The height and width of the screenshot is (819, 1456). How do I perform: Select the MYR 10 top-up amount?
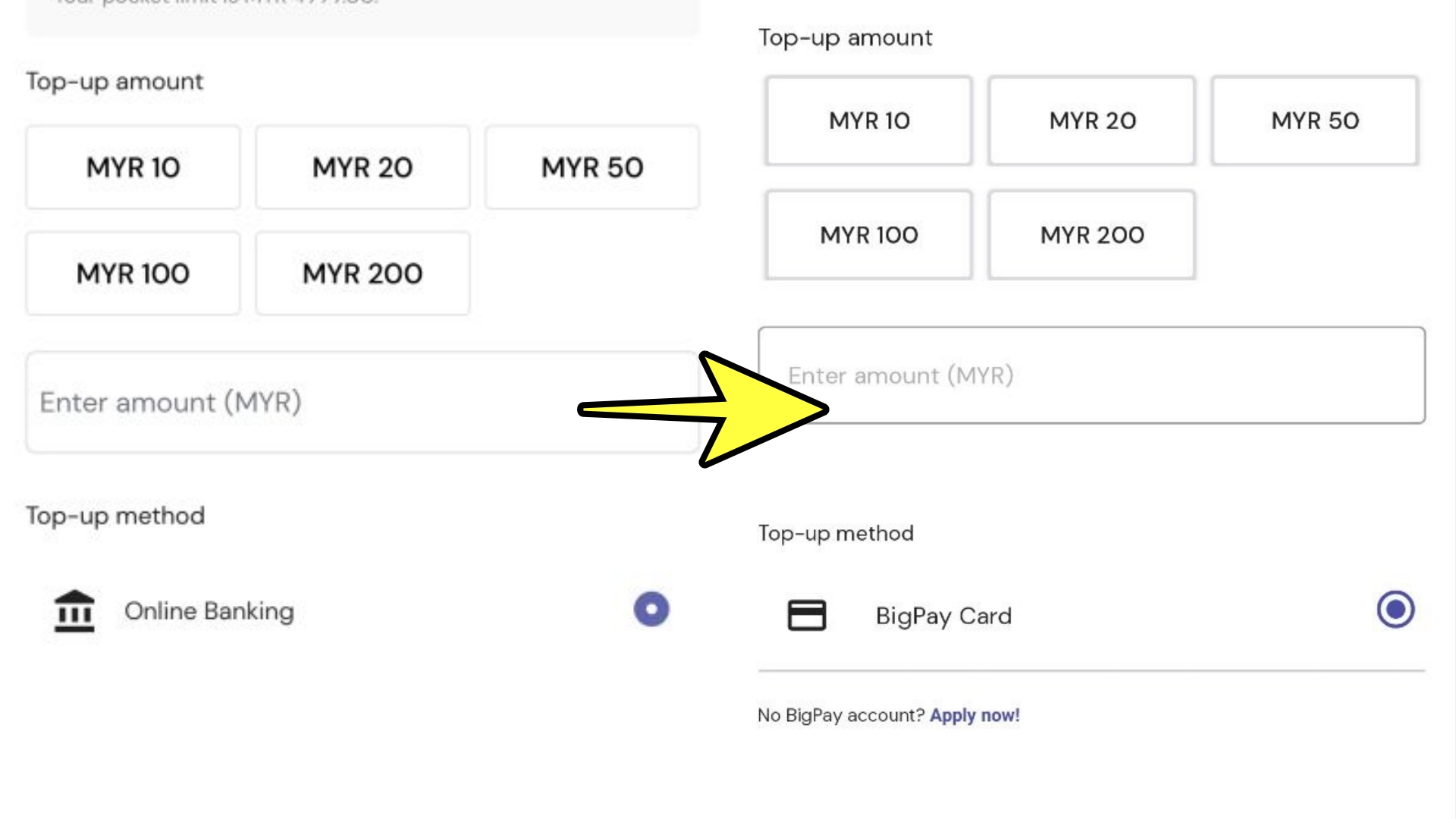(x=133, y=167)
